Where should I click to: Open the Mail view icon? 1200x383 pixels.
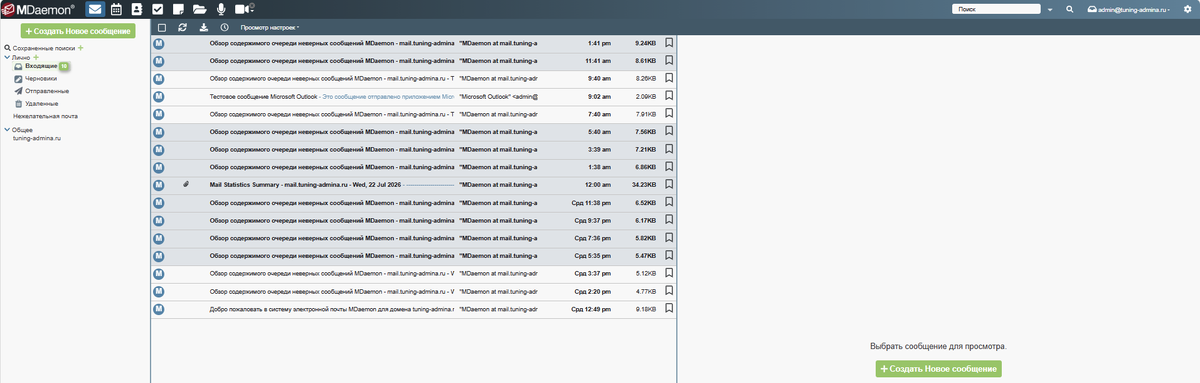pyautogui.click(x=95, y=9)
